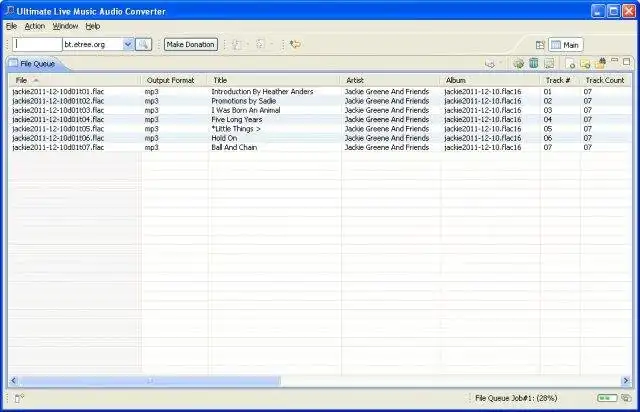Sort by the Output Format column header
The height and width of the screenshot is (412, 640).
point(173,80)
